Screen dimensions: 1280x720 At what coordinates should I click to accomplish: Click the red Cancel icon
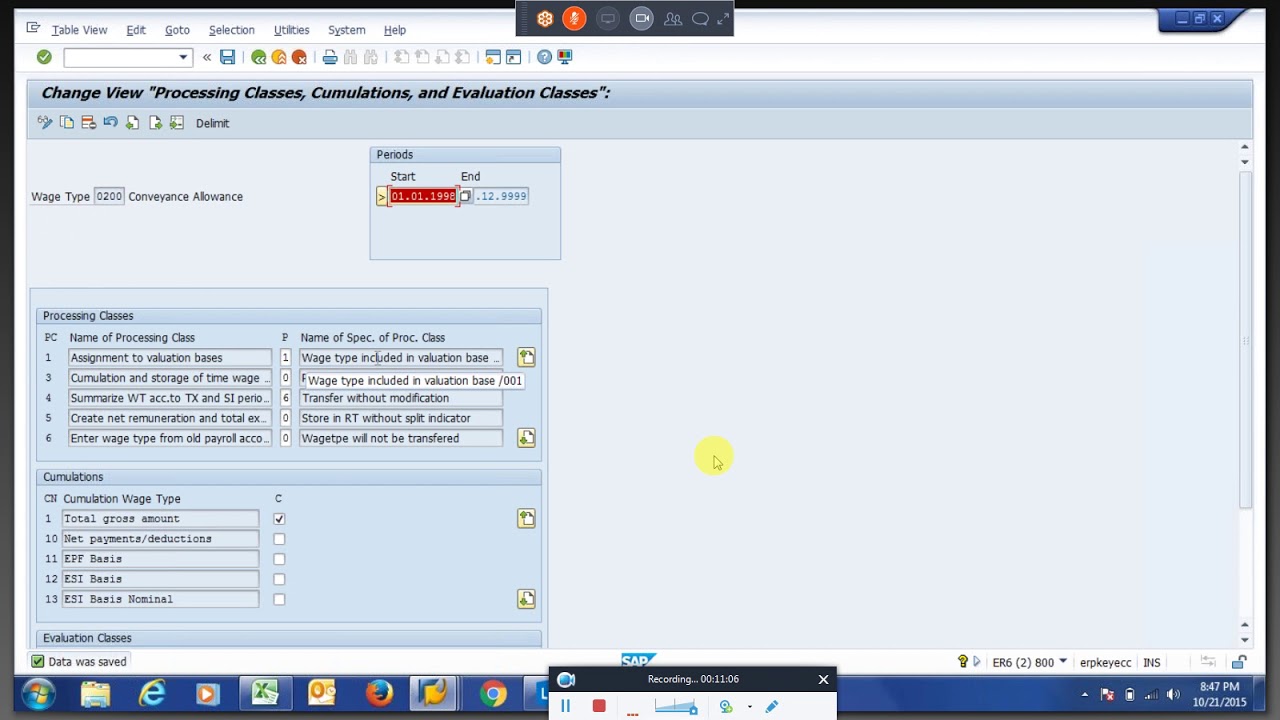[299, 57]
